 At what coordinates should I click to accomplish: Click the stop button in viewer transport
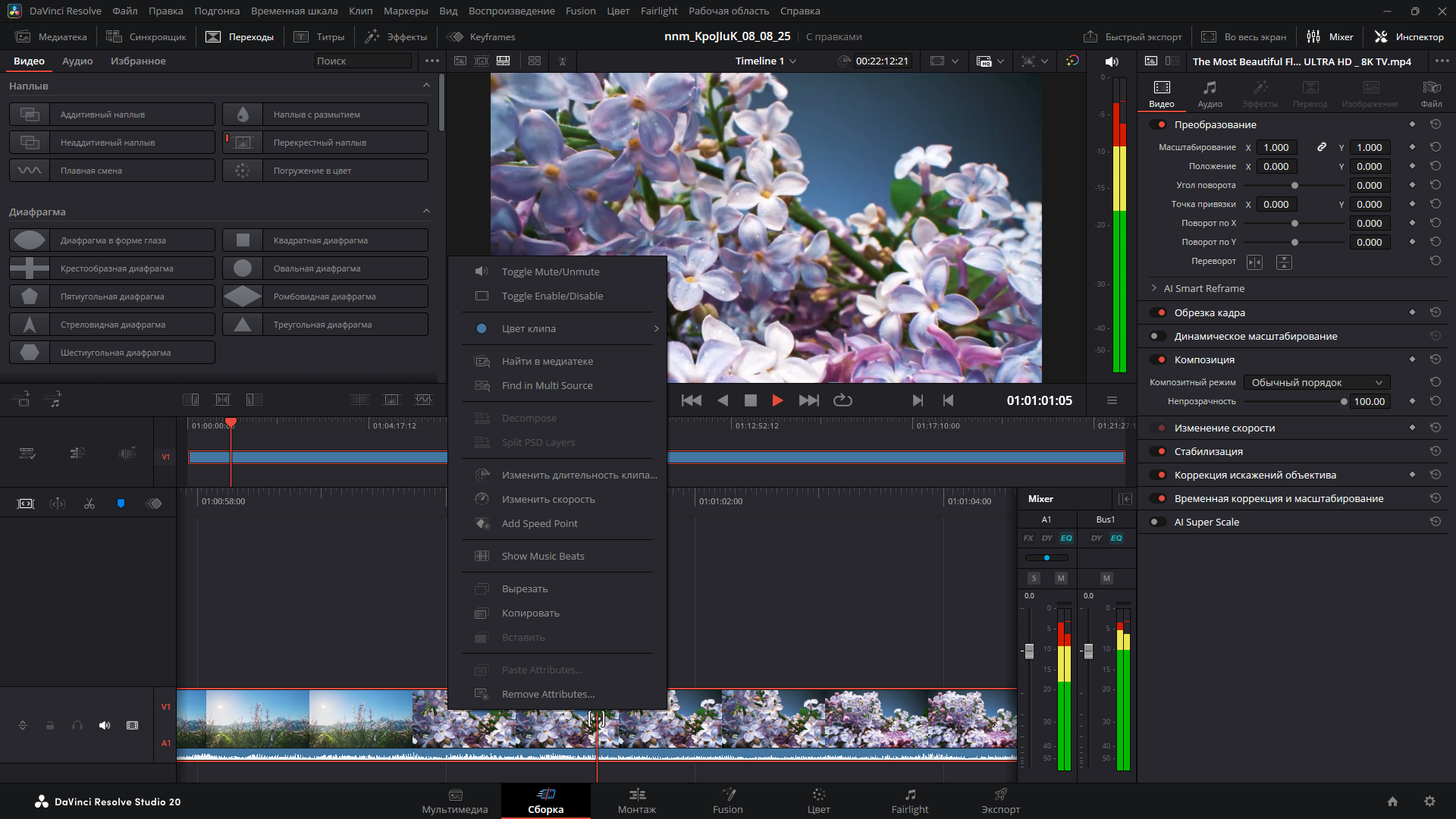pos(750,400)
